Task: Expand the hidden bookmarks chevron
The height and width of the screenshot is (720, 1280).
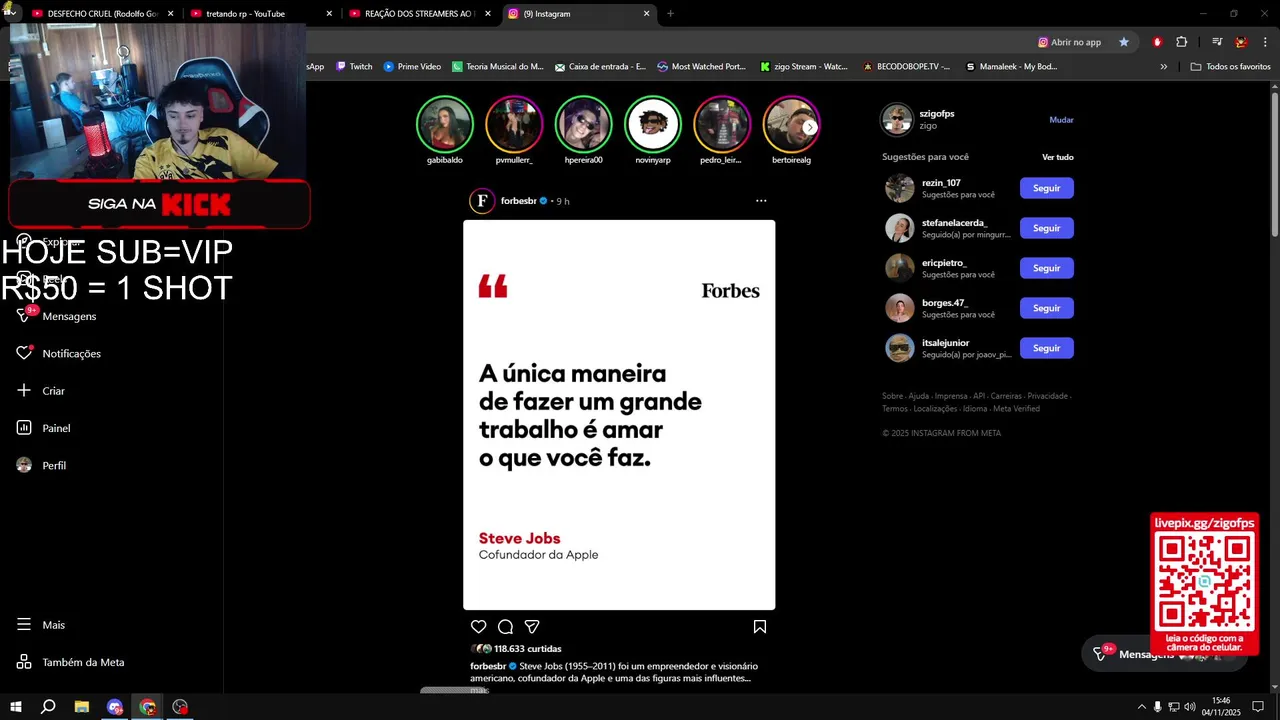Action: 1163,67
